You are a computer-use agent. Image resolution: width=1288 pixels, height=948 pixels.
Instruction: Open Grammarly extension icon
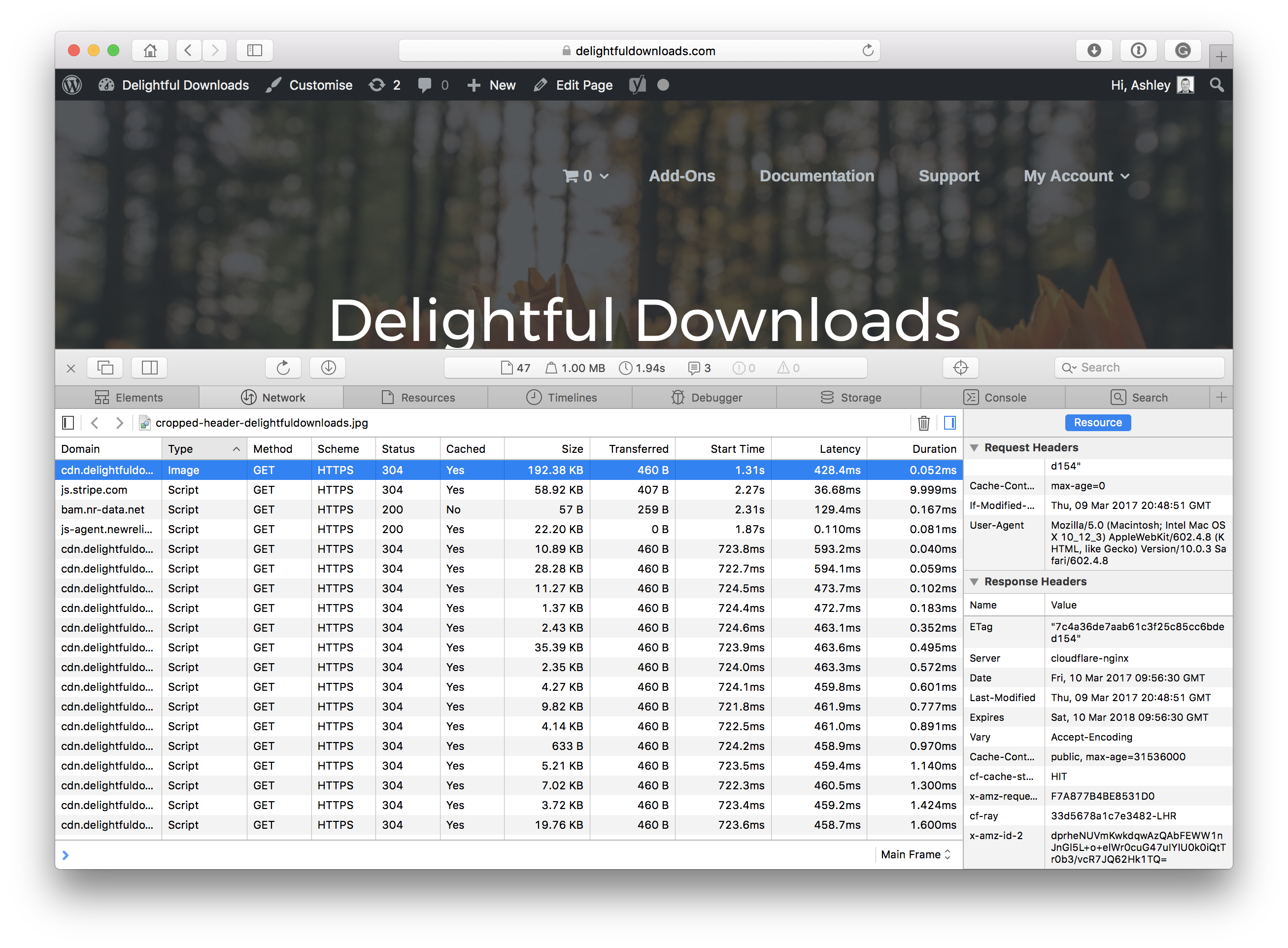(x=1183, y=50)
